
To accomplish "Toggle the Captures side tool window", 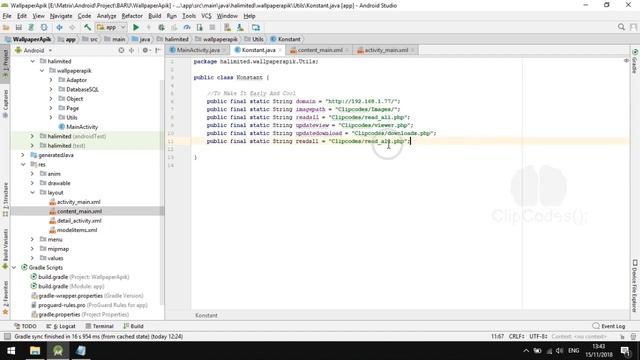I will (x=5, y=103).
